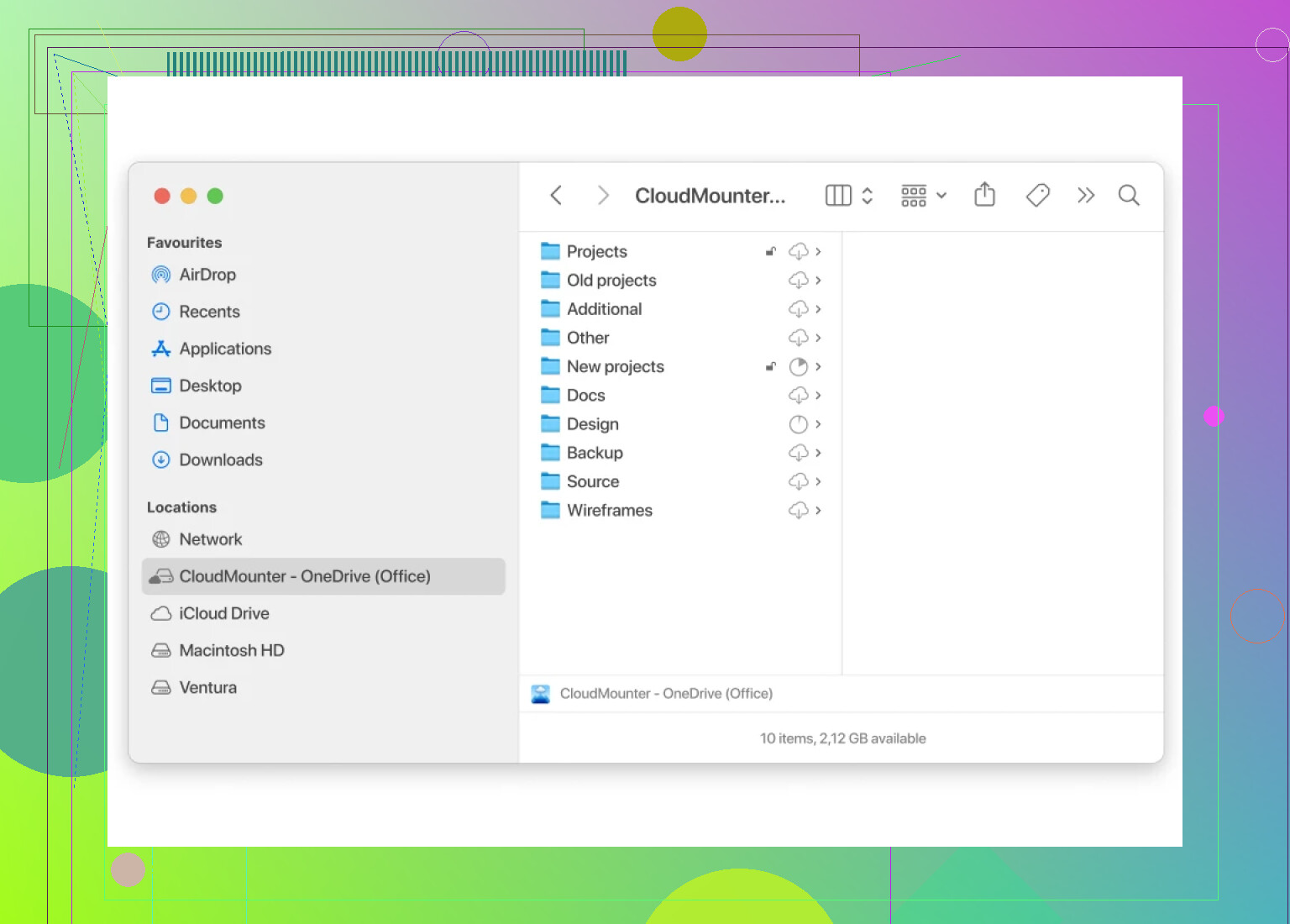Open AirDrop in sidebar

click(323, 275)
